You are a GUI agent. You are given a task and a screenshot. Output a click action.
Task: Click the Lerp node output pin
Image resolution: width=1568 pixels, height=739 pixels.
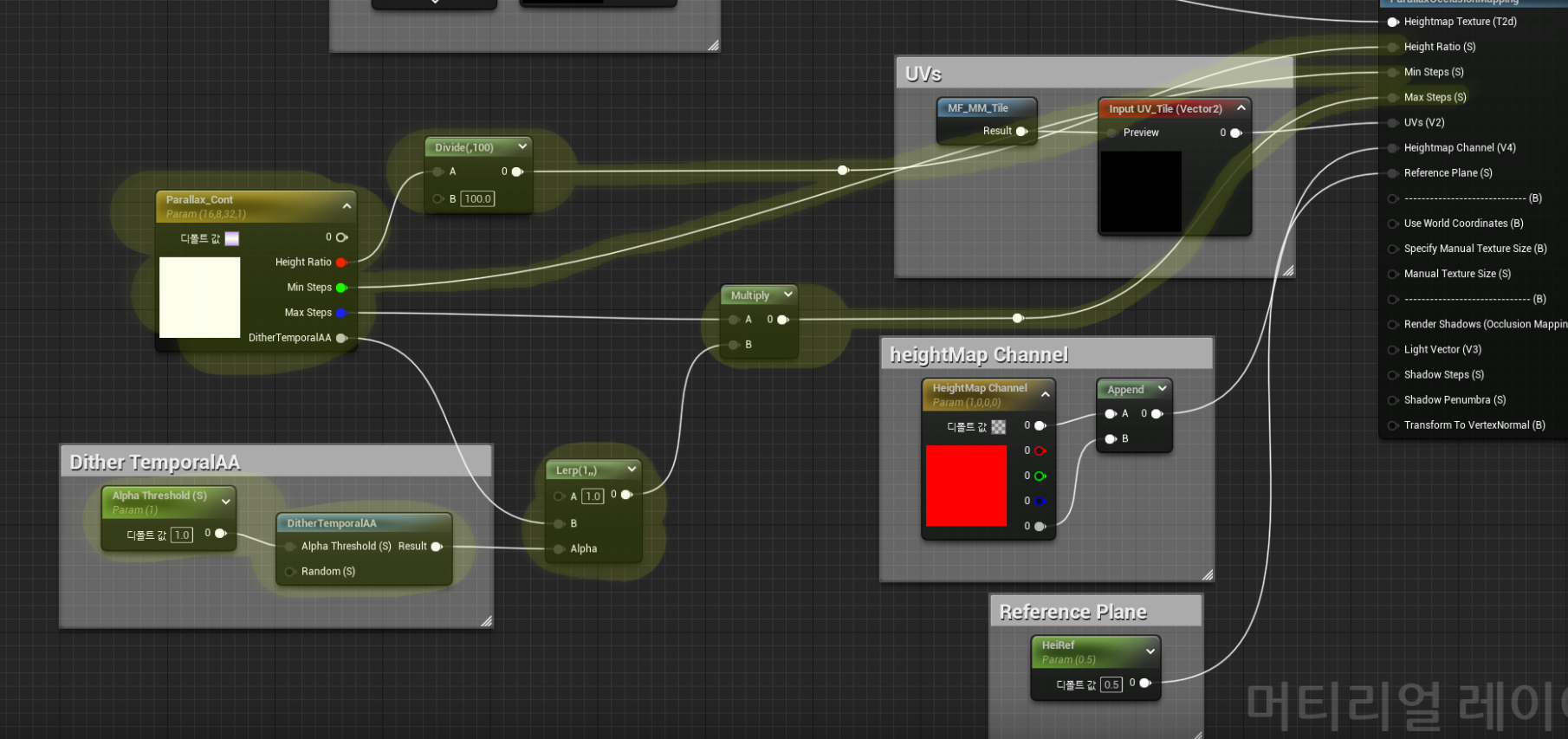(626, 495)
